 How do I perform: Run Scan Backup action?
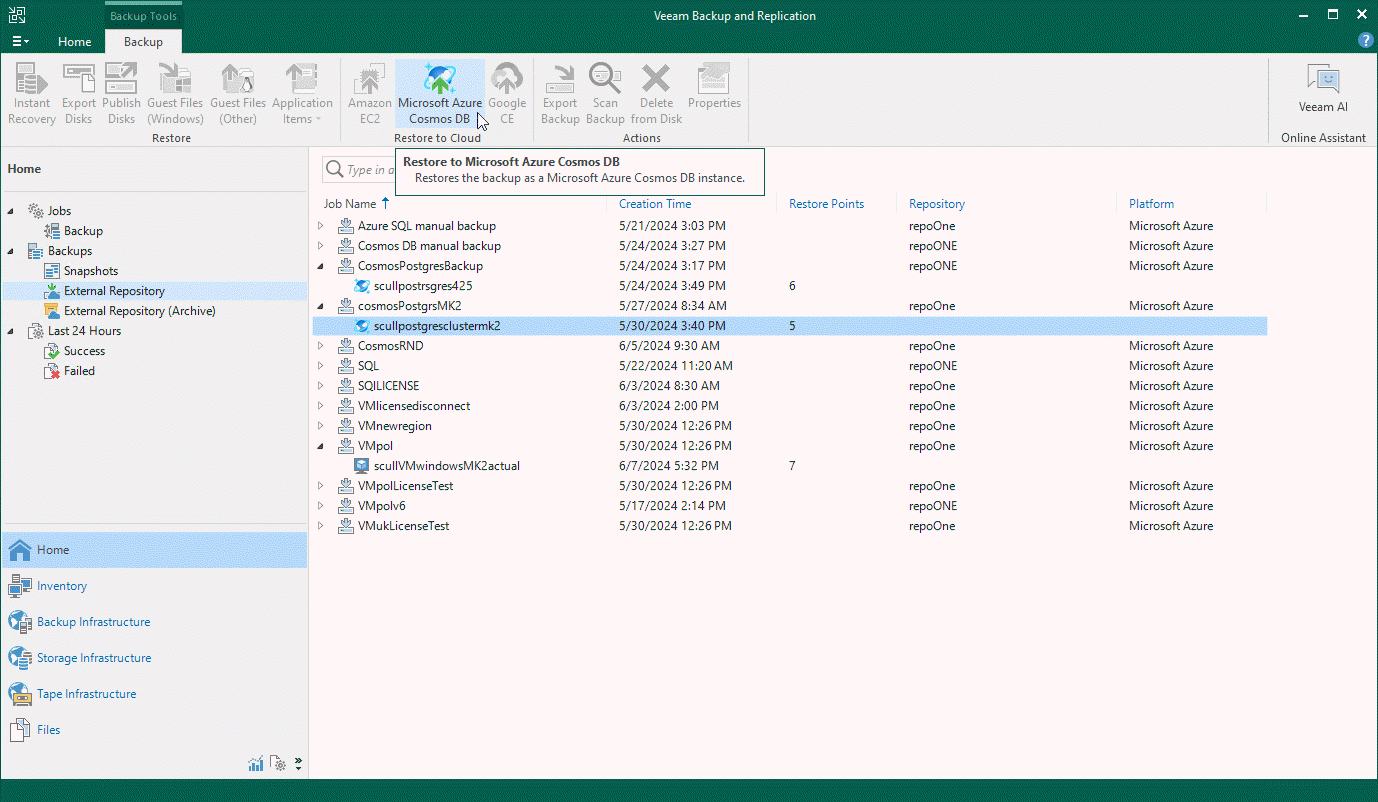(605, 93)
